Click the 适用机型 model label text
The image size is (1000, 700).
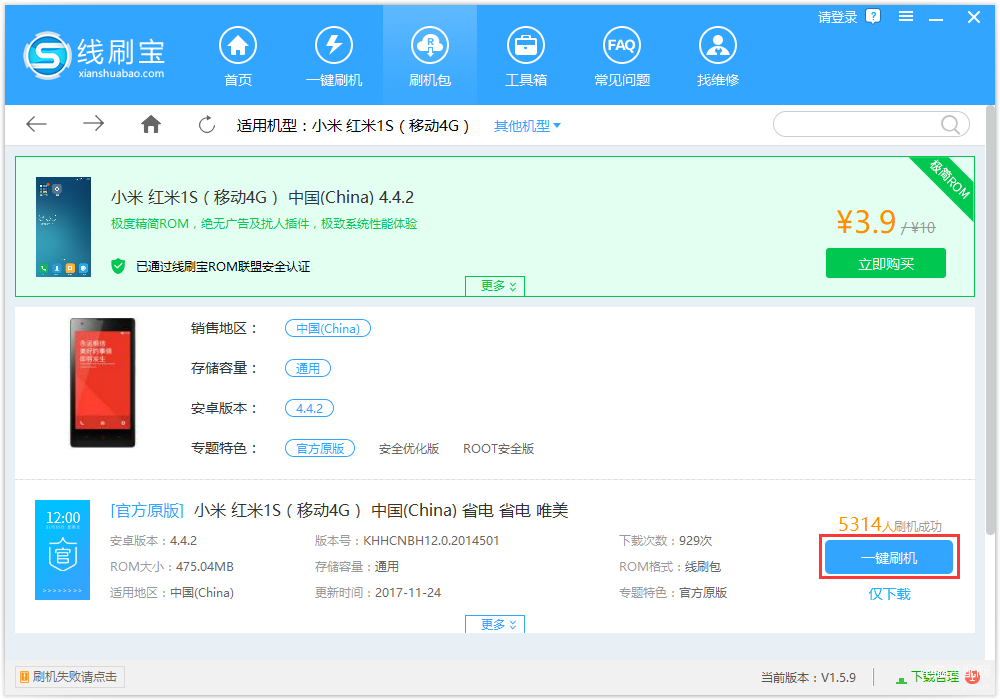(353, 126)
